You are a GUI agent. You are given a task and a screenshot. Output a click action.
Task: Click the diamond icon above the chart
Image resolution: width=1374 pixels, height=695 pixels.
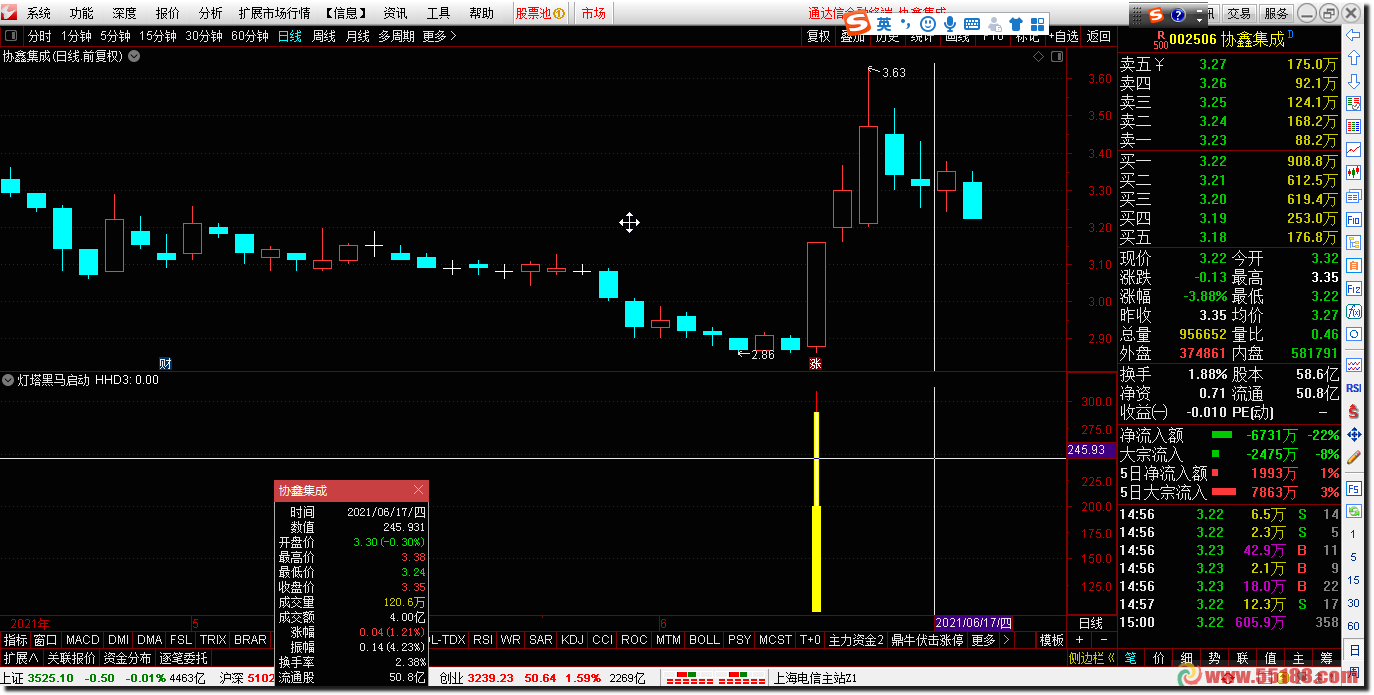1039,57
